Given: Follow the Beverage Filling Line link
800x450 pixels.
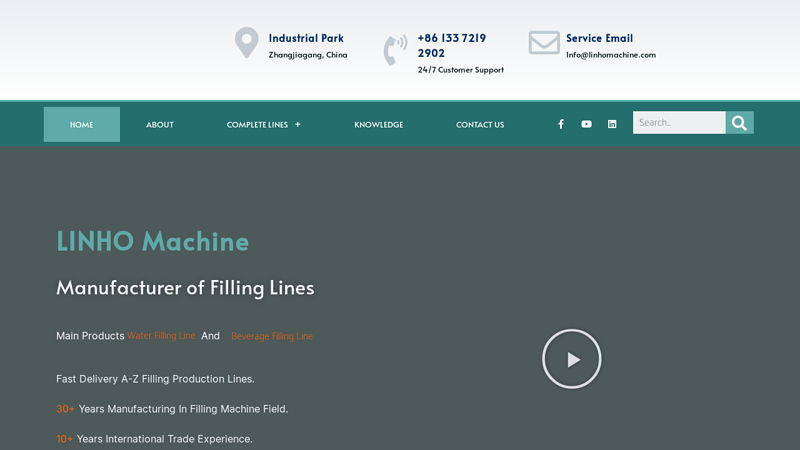Looking at the screenshot, I should tap(272, 336).
